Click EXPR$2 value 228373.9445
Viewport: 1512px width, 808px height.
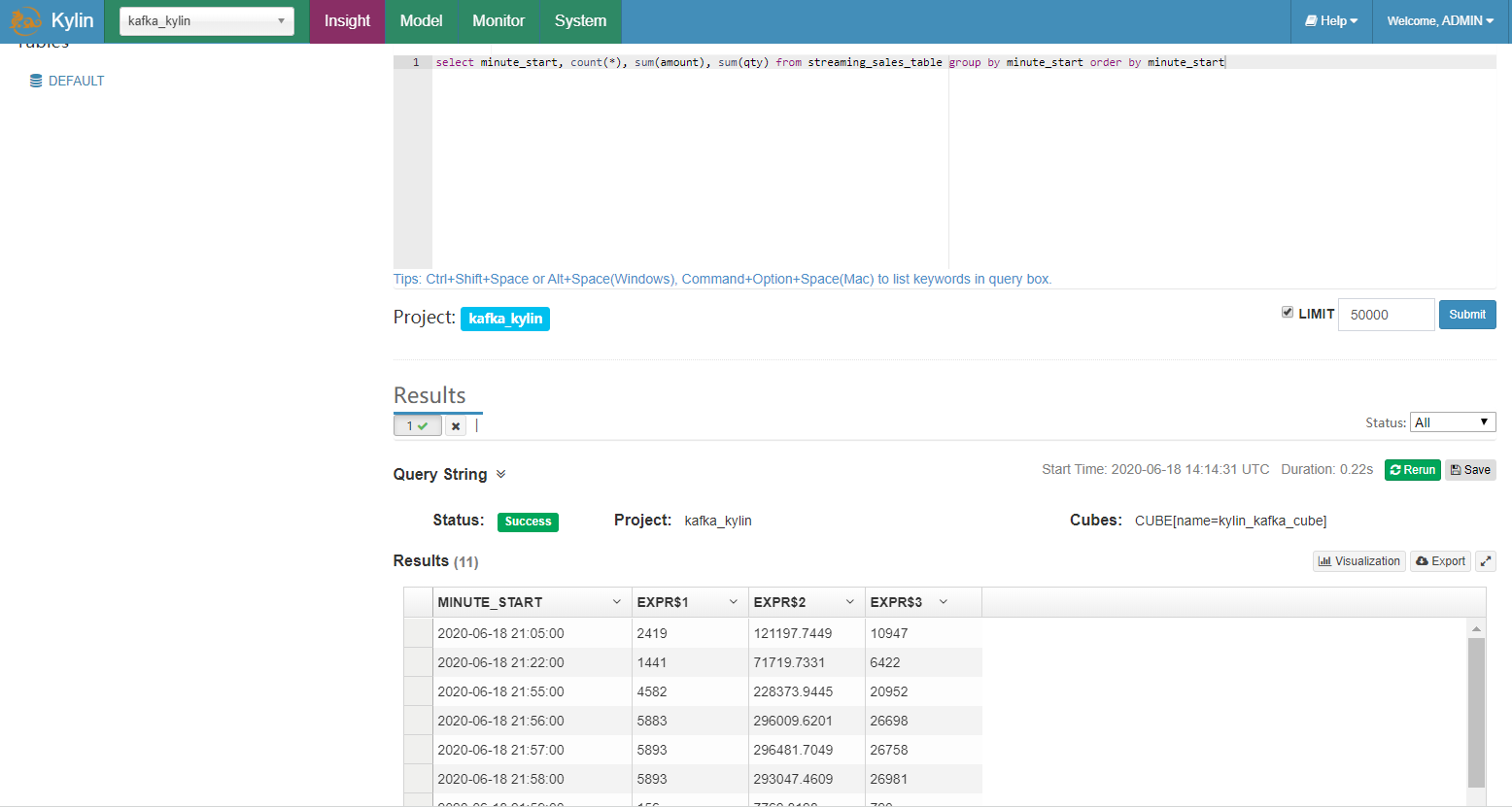coord(807,691)
